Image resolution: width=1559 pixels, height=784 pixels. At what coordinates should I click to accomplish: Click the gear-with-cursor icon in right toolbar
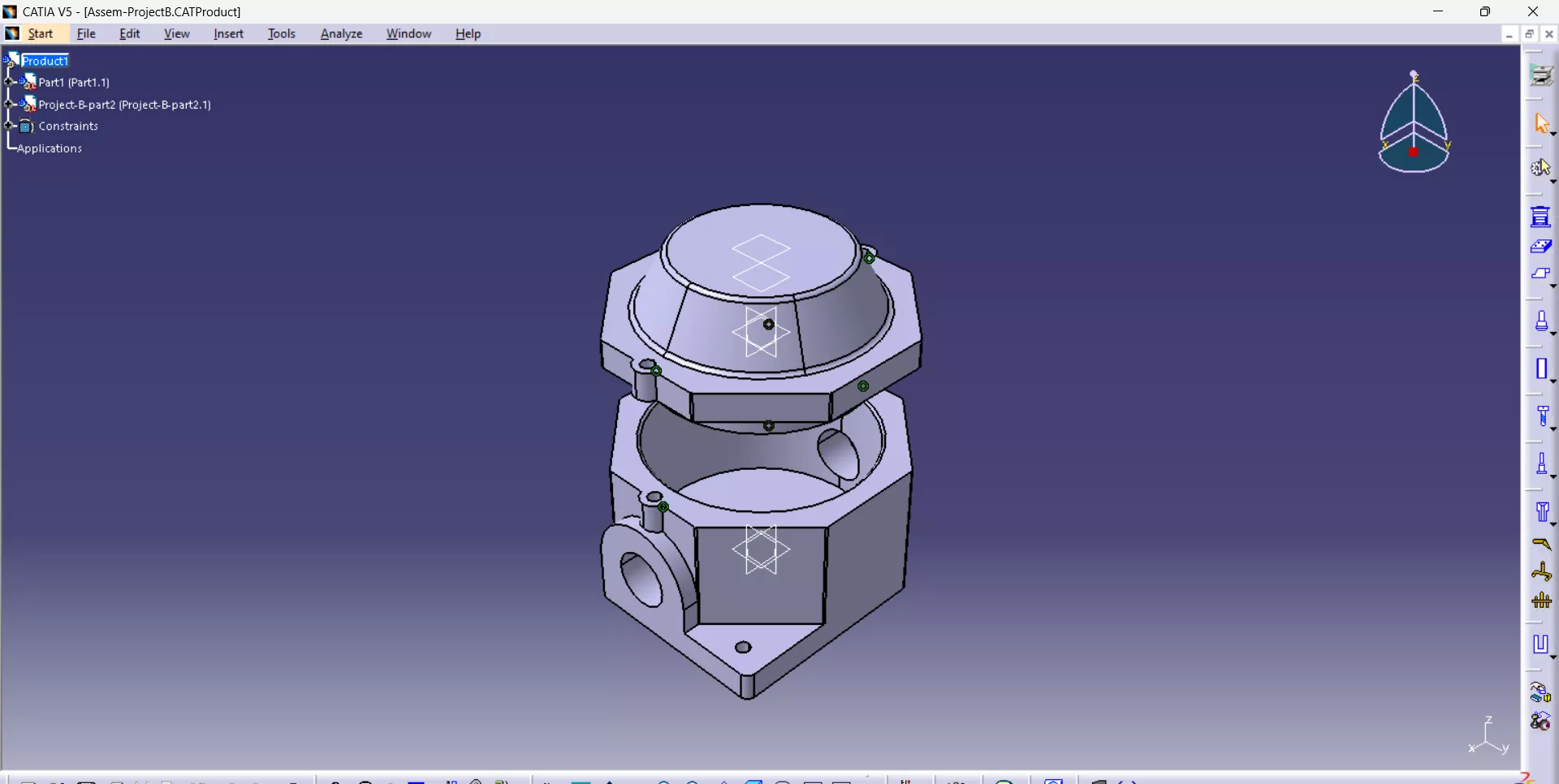click(1541, 168)
